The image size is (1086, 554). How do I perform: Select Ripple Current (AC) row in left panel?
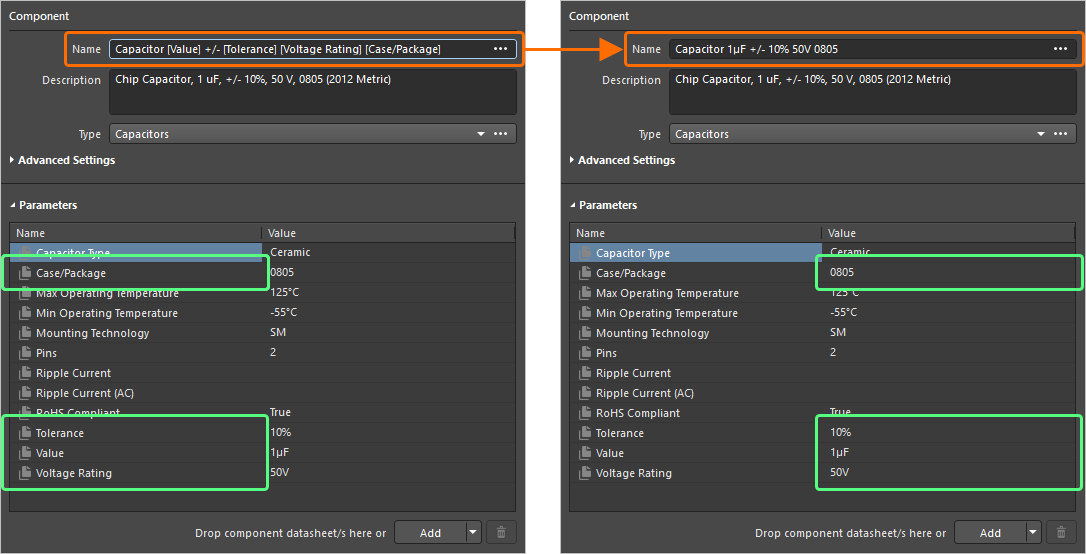262,393
